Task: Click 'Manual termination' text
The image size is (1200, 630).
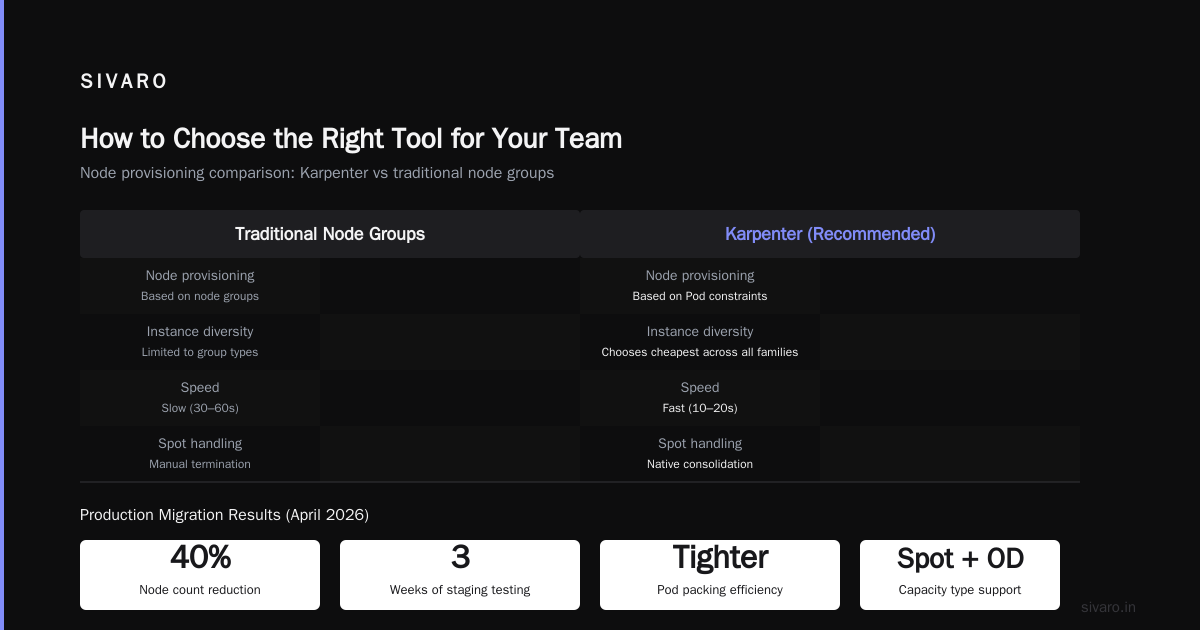Action: [200, 464]
